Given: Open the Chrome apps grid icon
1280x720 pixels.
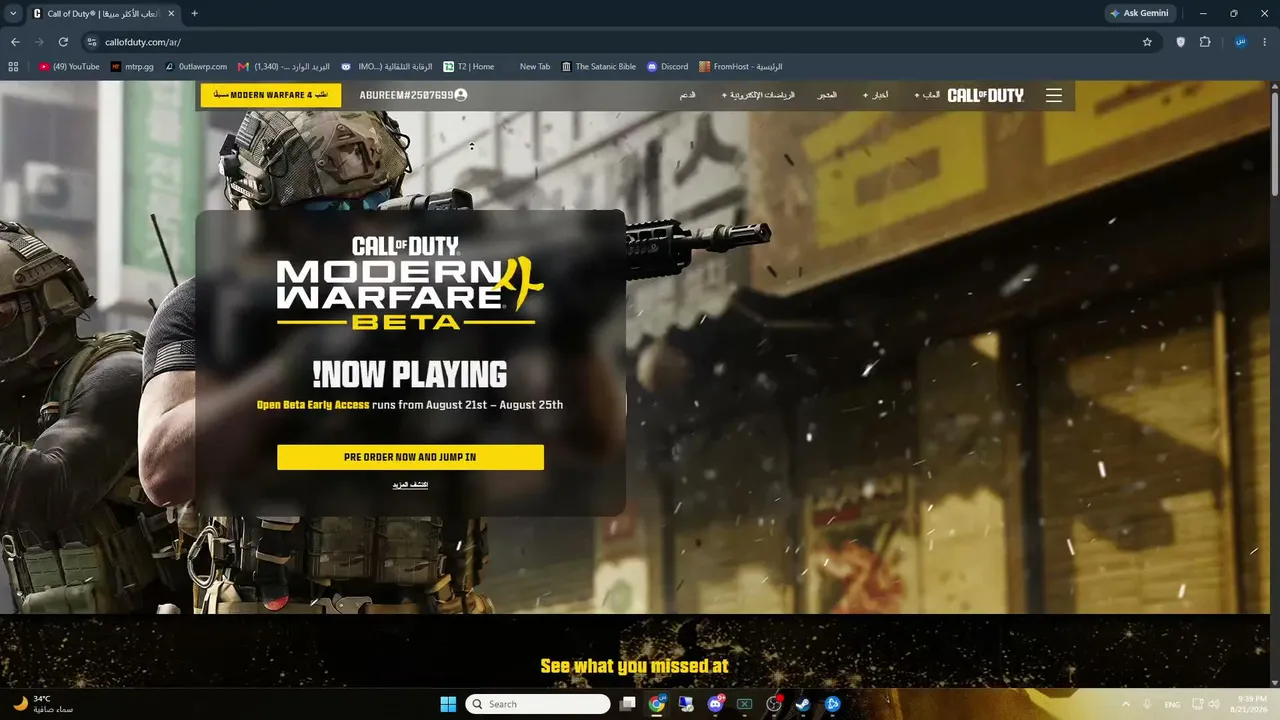Looking at the screenshot, I should [13, 67].
